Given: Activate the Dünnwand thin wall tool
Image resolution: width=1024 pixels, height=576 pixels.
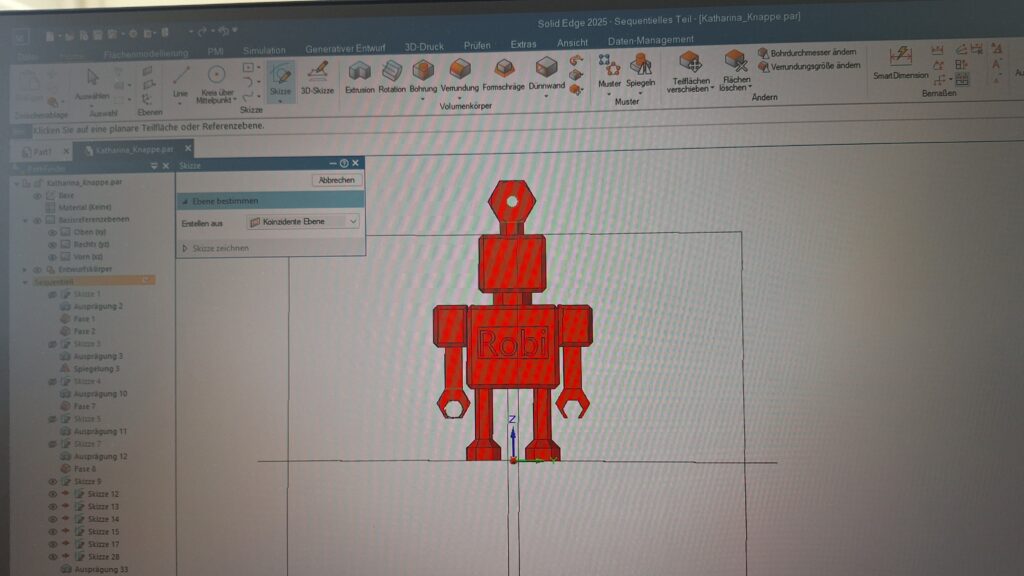Looking at the screenshot, I should (546, 69).
